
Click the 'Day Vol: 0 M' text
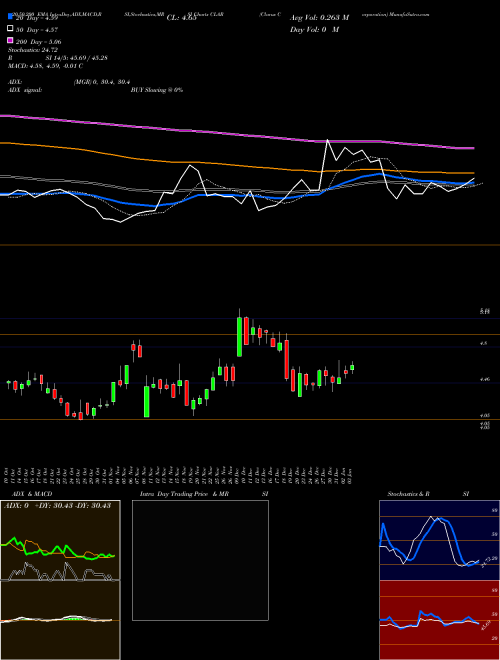pos(314,29)
